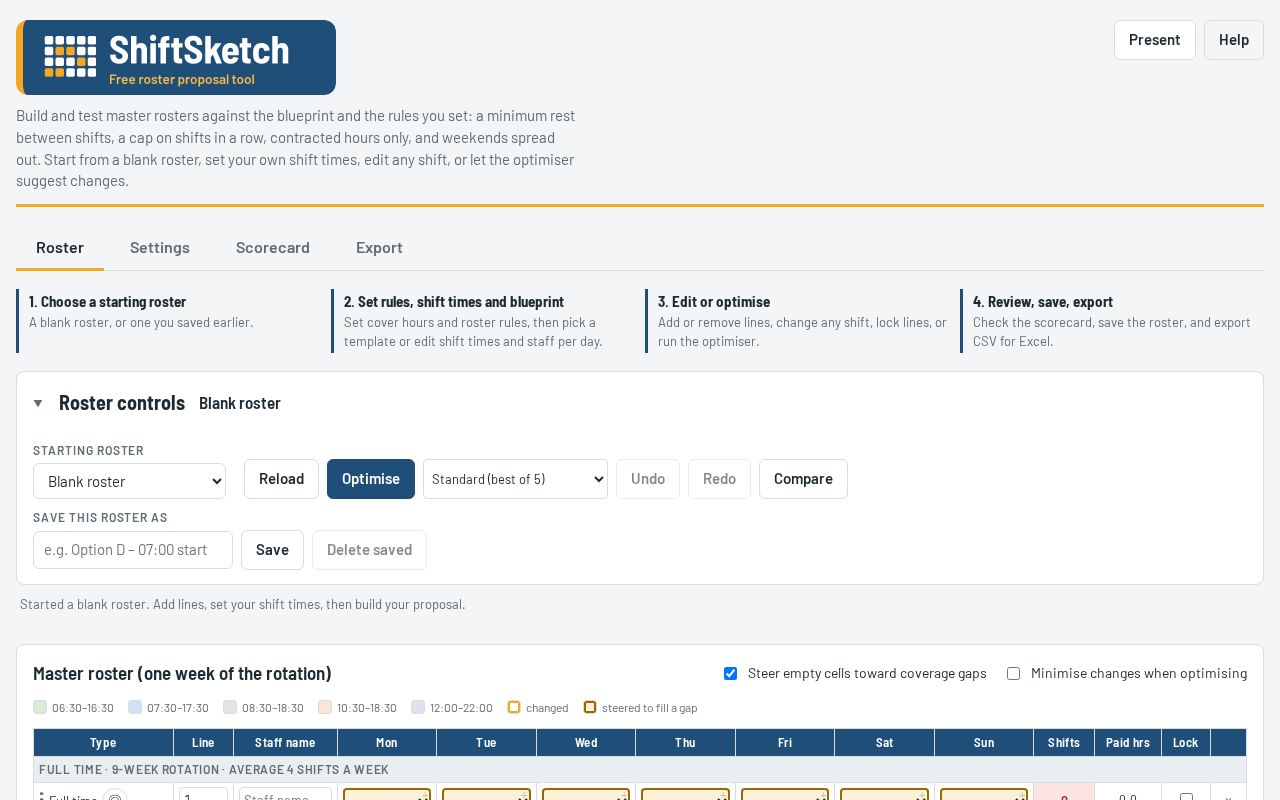Open the Standard (best of 5) optimiser dropdown
This screenshot has width=1280, height=800.
(x=515, y=479)
